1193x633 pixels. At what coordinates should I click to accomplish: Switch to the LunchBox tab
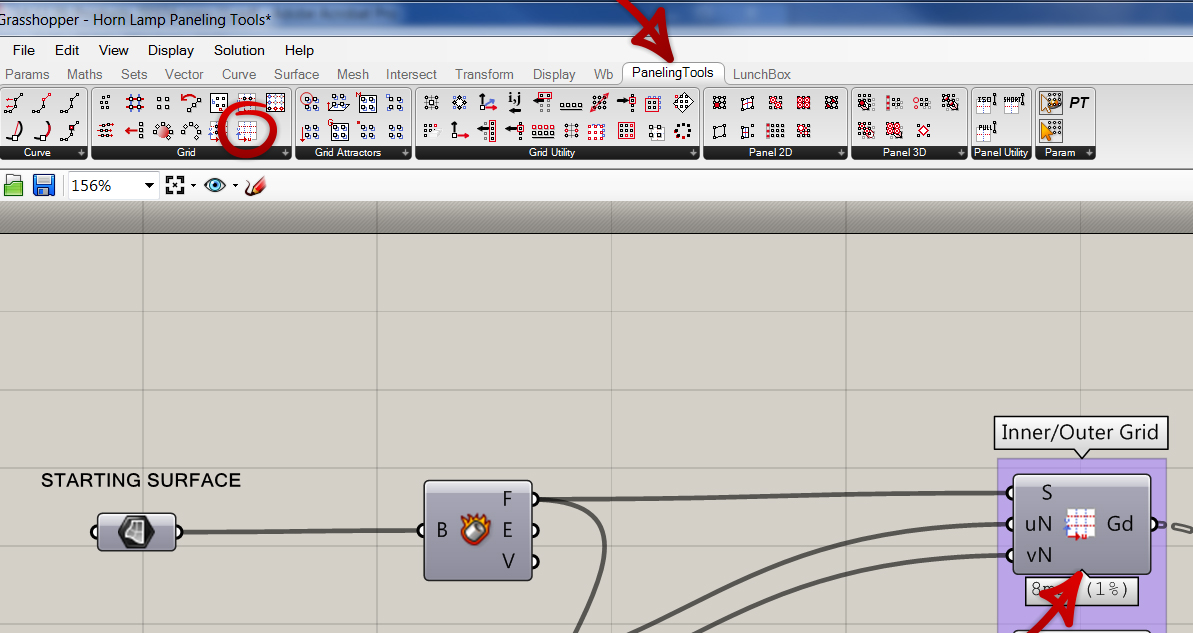(762, 74)
